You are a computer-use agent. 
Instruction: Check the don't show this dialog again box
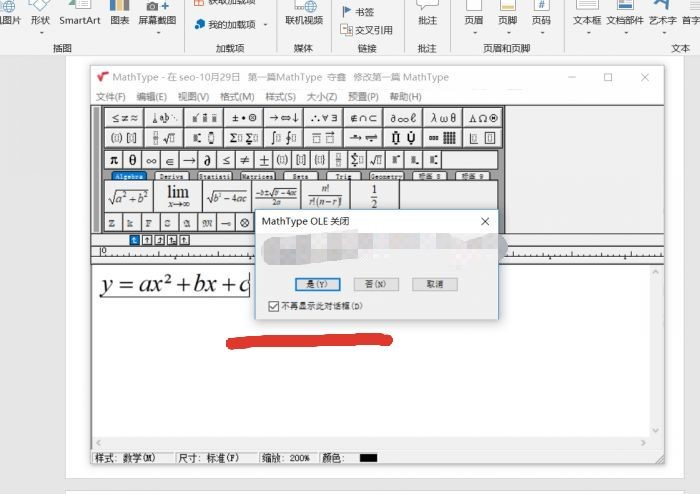(x=274, y=306)
